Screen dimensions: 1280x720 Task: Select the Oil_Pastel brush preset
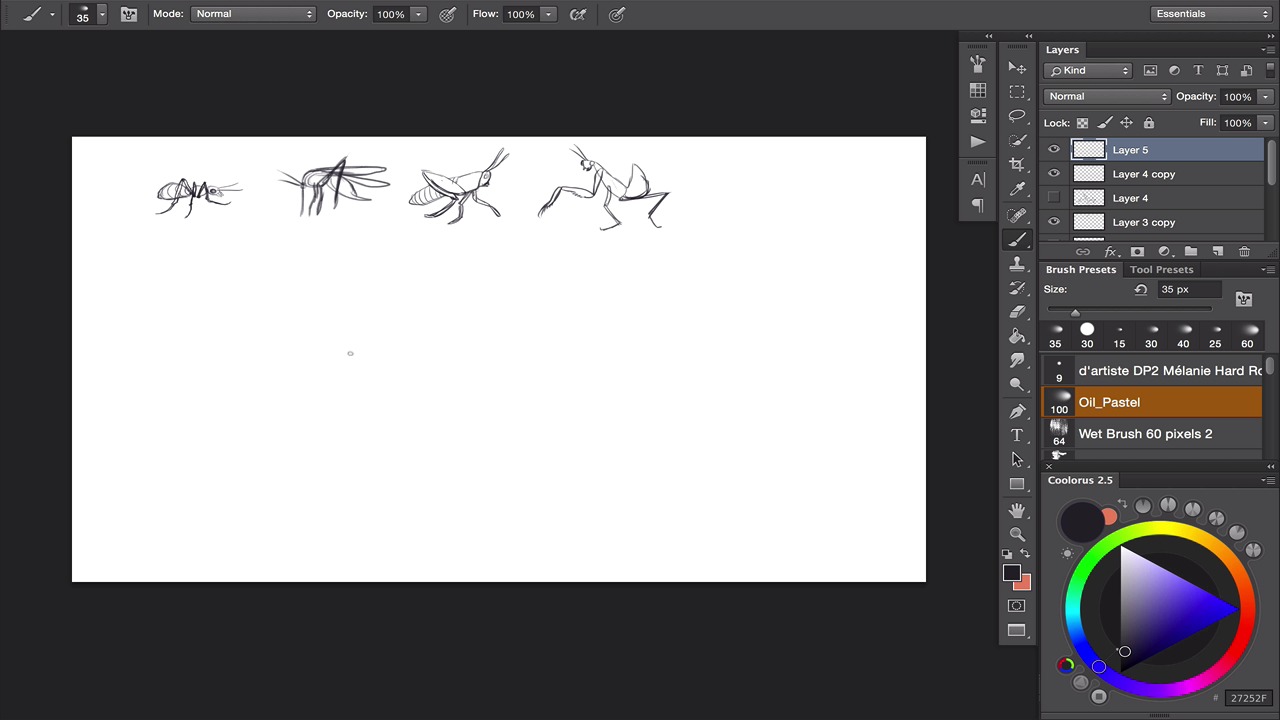pyautogui.click(x=1152, y=402)
